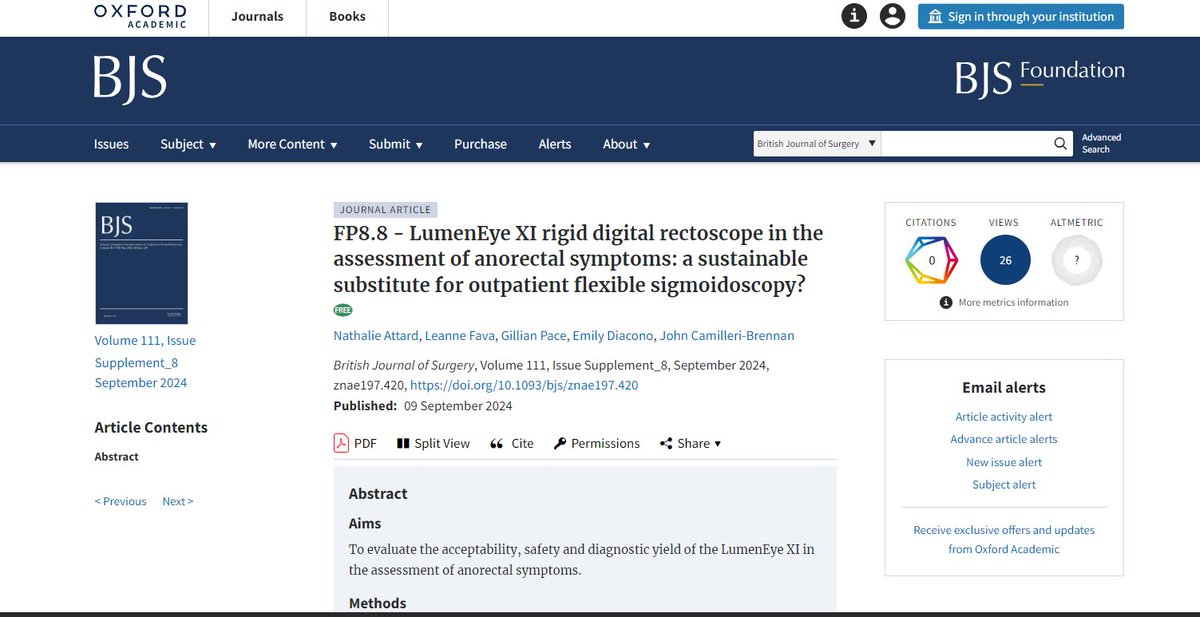Click the search magnifier icon
1200x617 pixels.
[1060, 143]
